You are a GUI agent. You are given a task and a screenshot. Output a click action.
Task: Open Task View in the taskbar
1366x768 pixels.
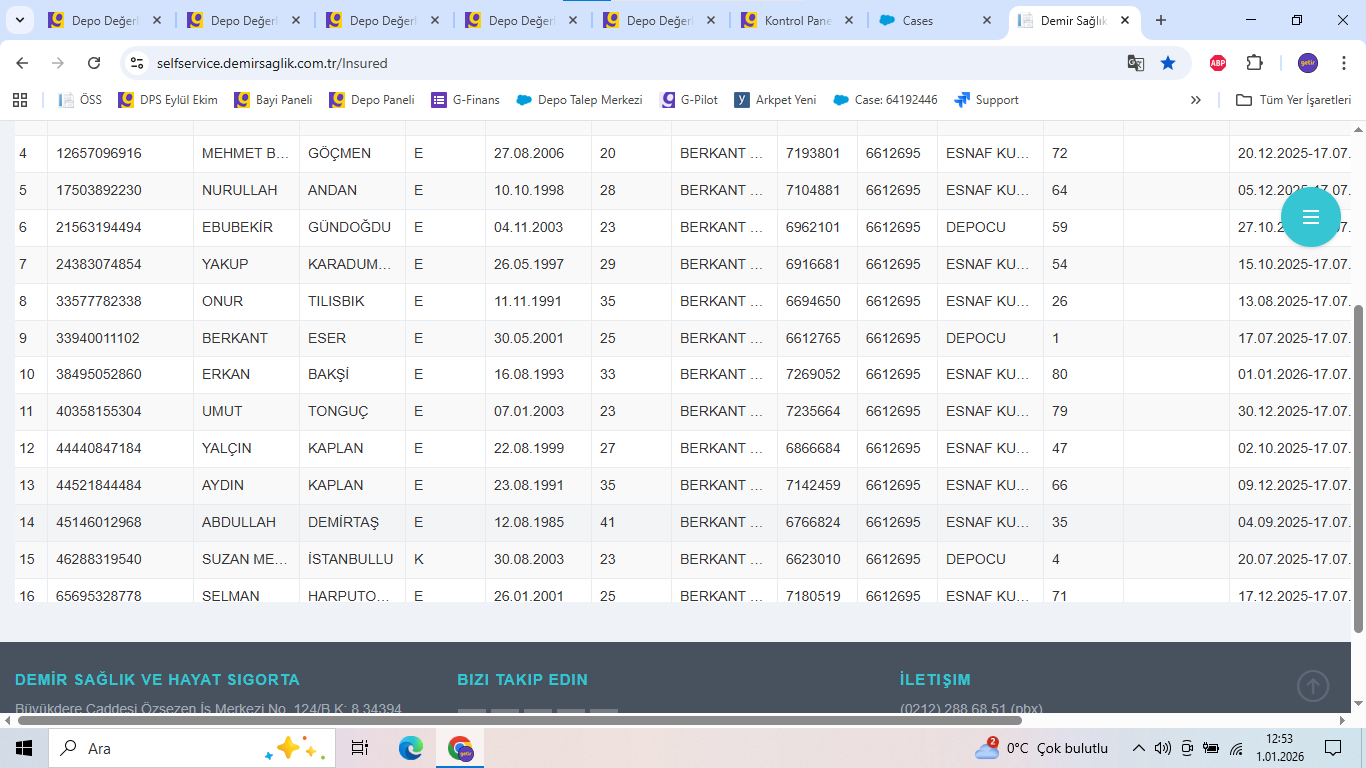coord(360,748)
